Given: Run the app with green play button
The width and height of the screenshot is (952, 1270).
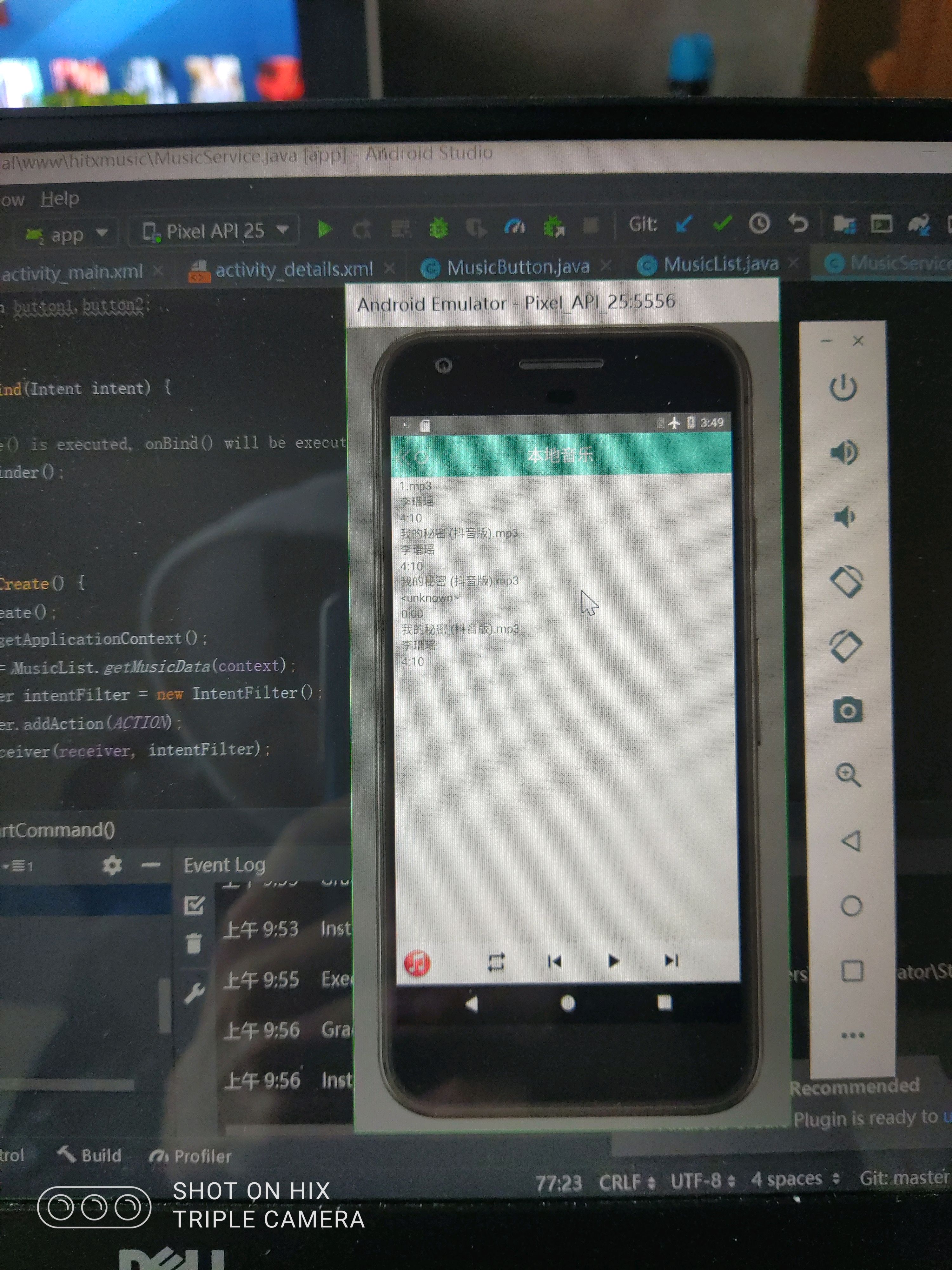Looking at the screenshot, I should (x=325, y=229).
